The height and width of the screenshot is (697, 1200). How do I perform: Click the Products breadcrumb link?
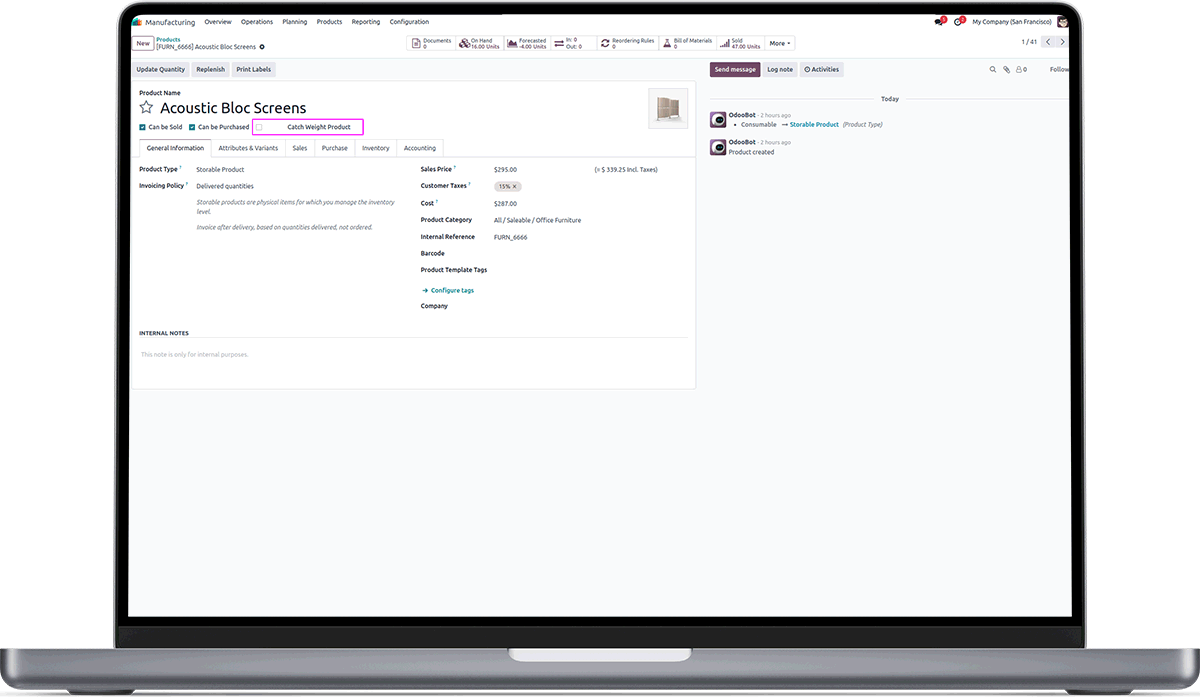(168, 39)
